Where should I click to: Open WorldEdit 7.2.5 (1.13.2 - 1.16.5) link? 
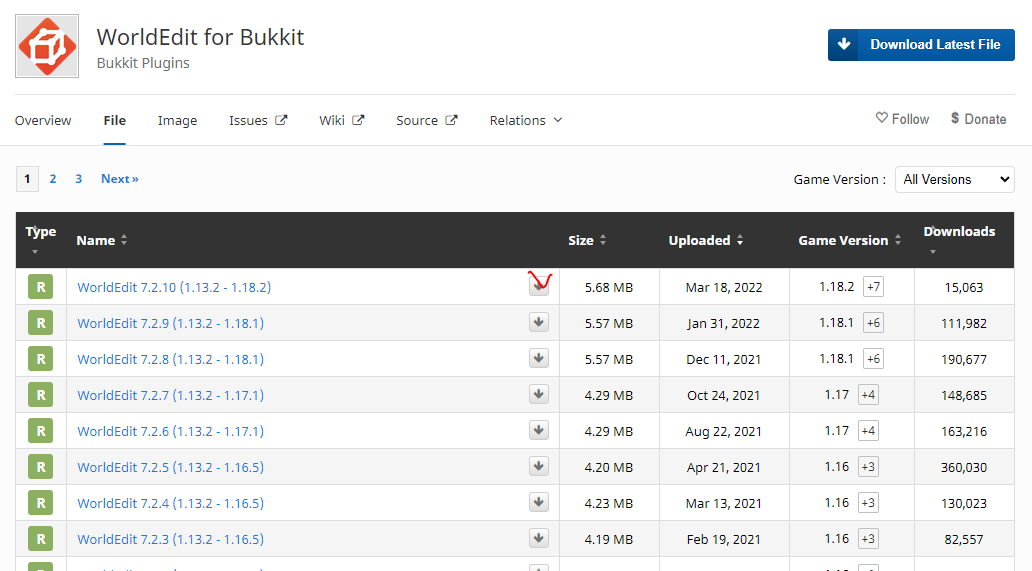click(170, 467)
